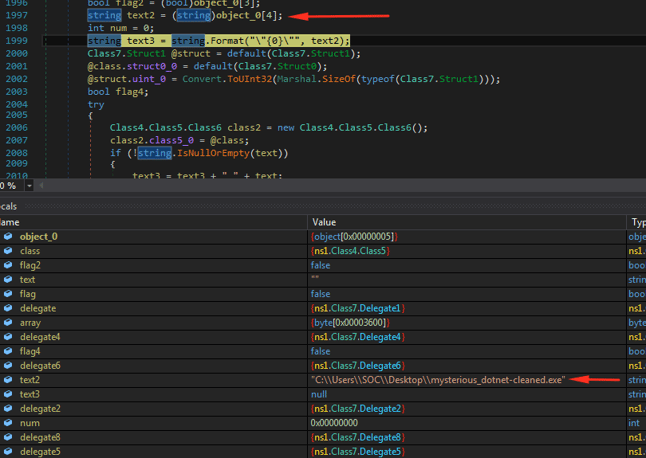This screenshot has height=458, width=646.
Task: Click IsNullOrEmpty in line 2008
Action: coord(213,153)
